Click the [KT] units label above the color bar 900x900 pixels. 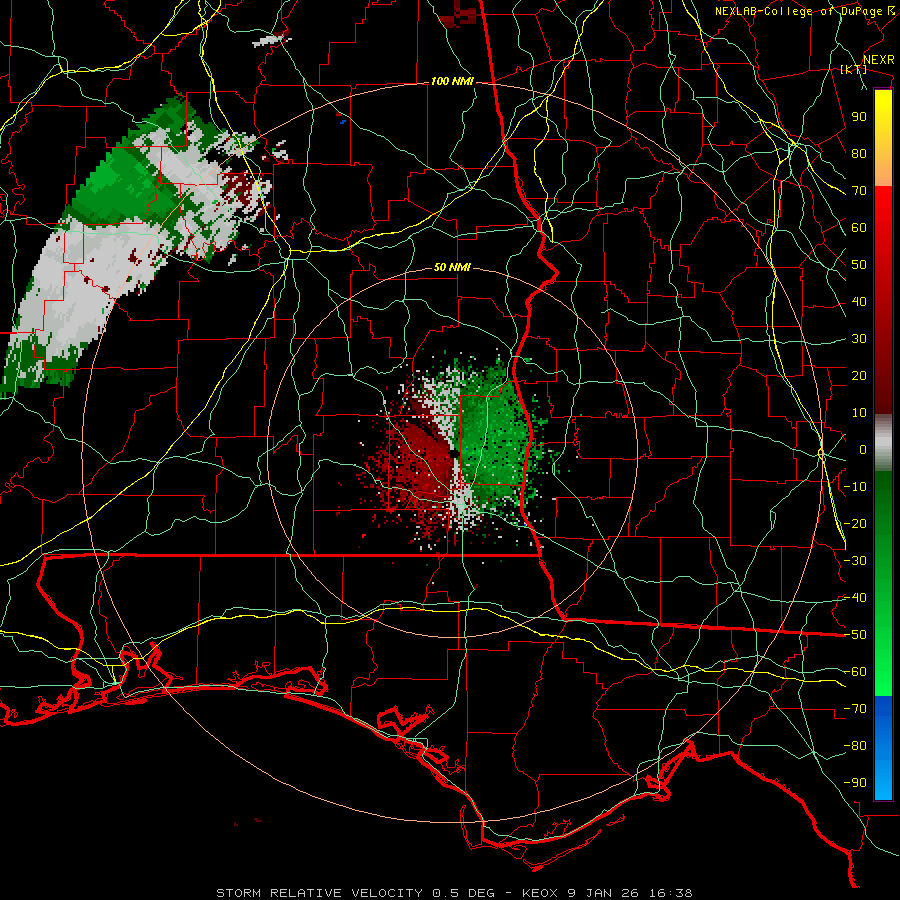[x=854, y=69]
